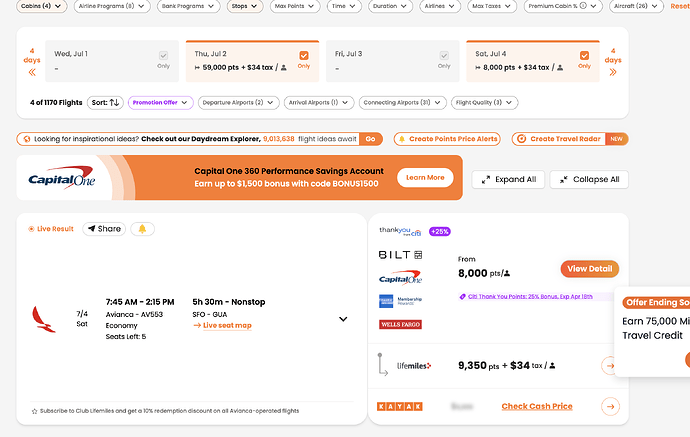
Task: Click the BILT program logo
Action: (400, 255)
